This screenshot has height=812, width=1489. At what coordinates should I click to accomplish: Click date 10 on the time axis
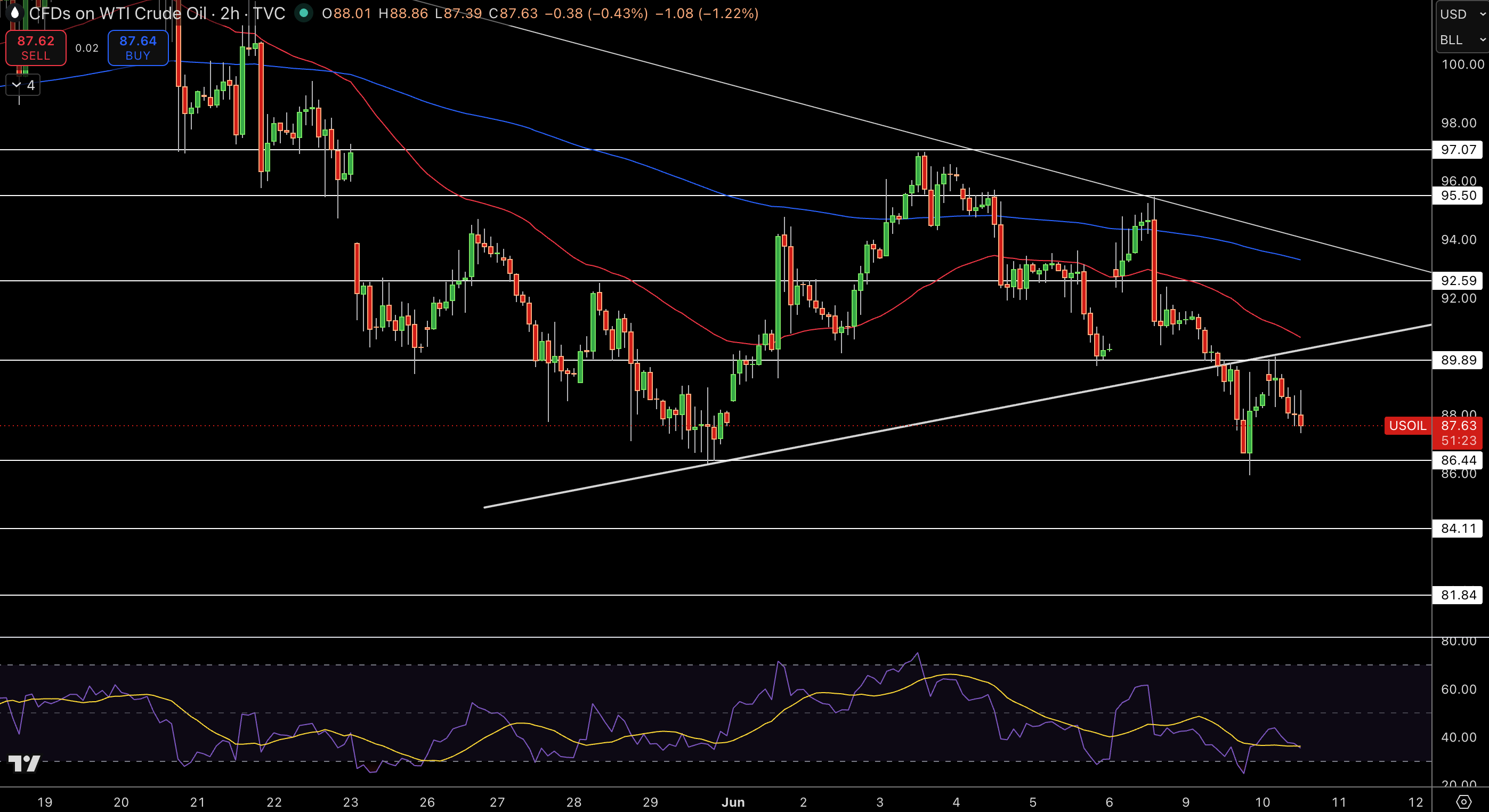1263,802
